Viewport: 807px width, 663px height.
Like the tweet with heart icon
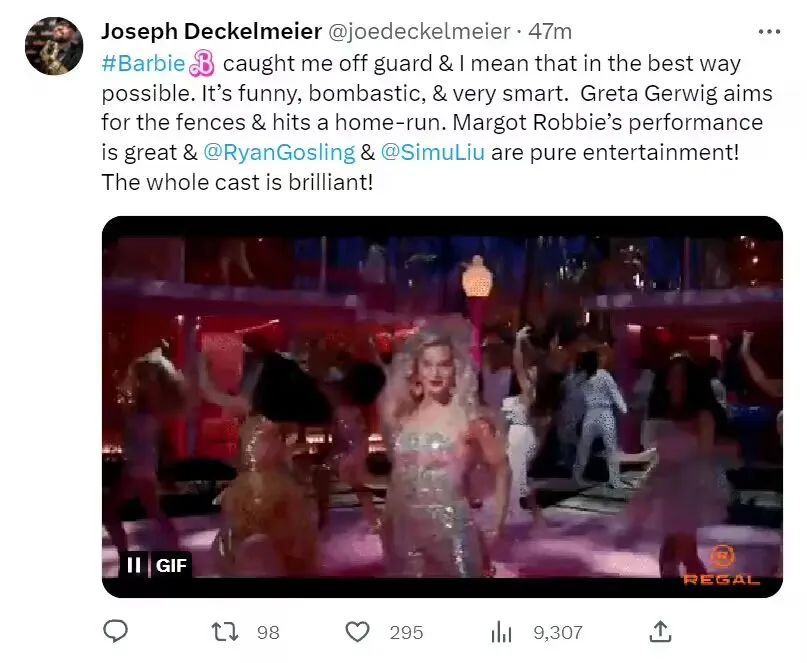point(357,632)
